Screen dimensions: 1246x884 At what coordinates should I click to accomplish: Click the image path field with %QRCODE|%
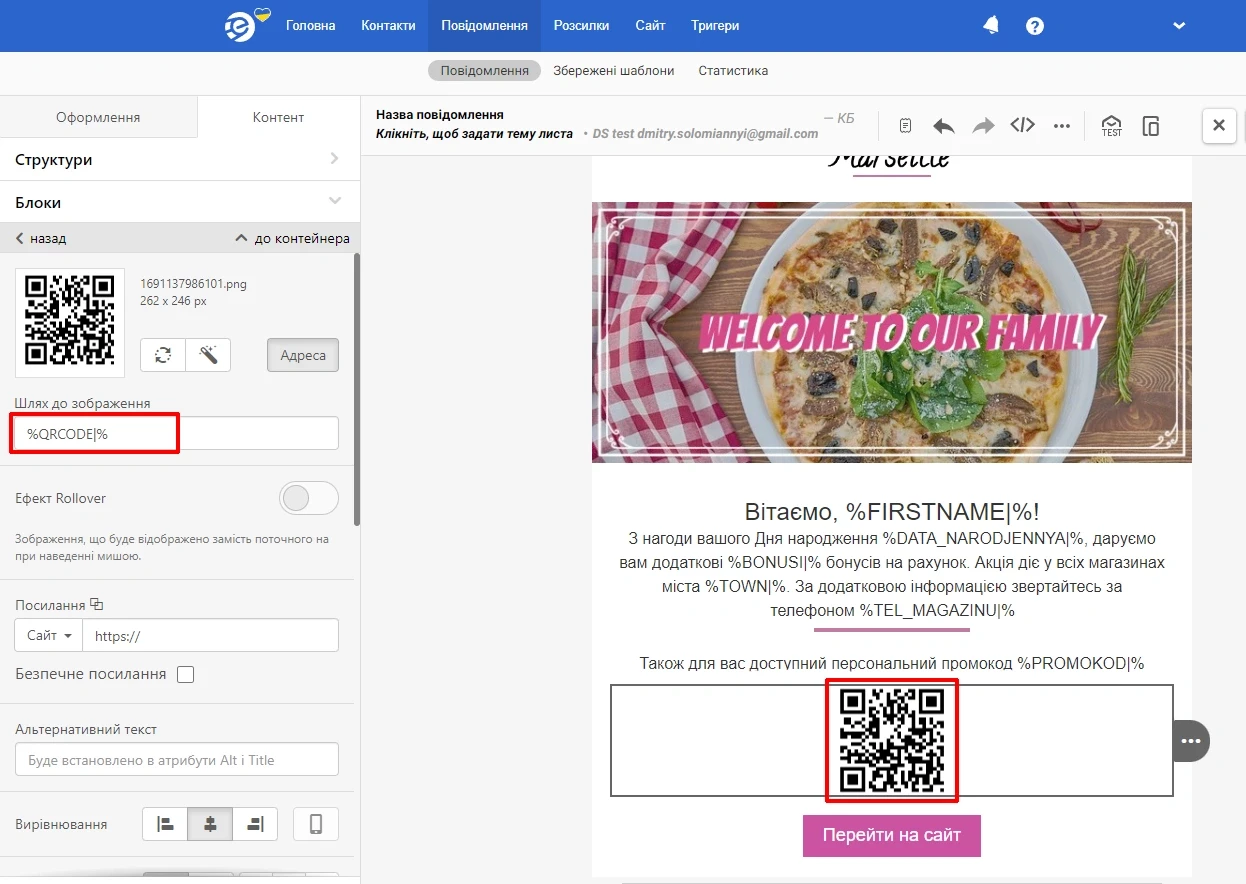pos(177,433)
